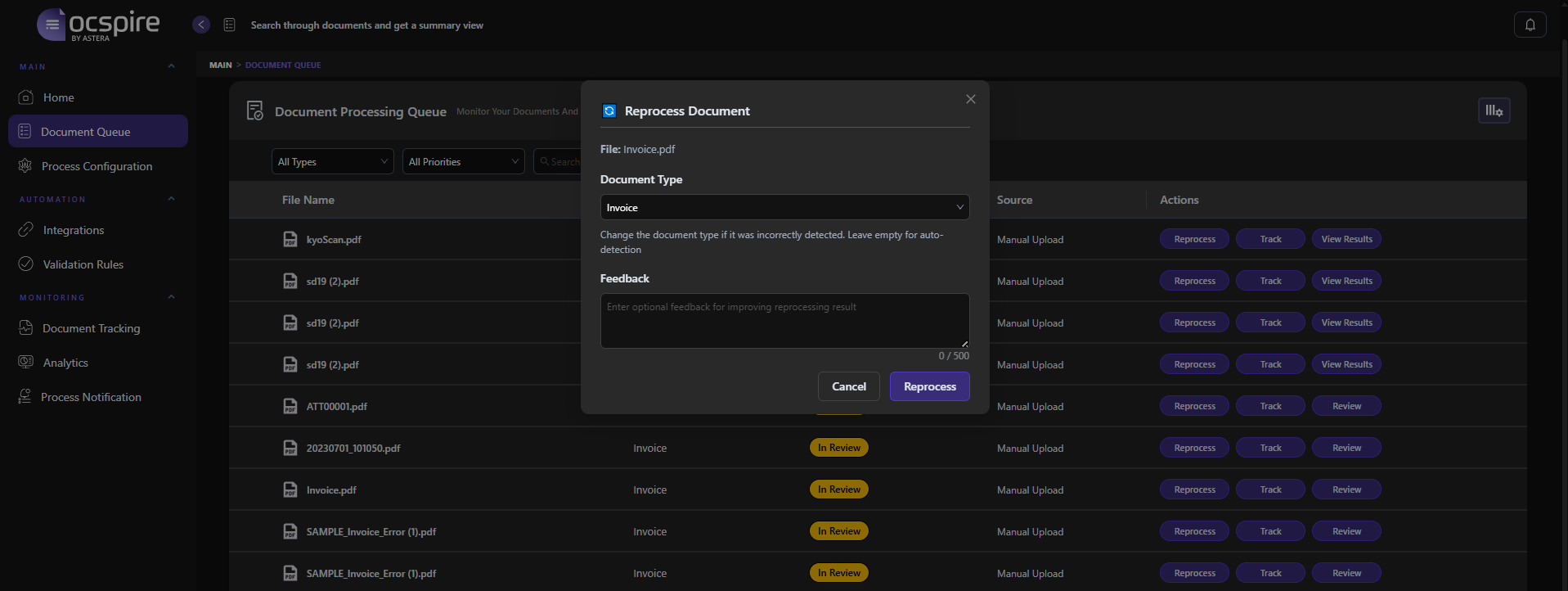Click the Home icon in sidebar
The height and width of the screenshot is (591, 1568).
[26, 97]
